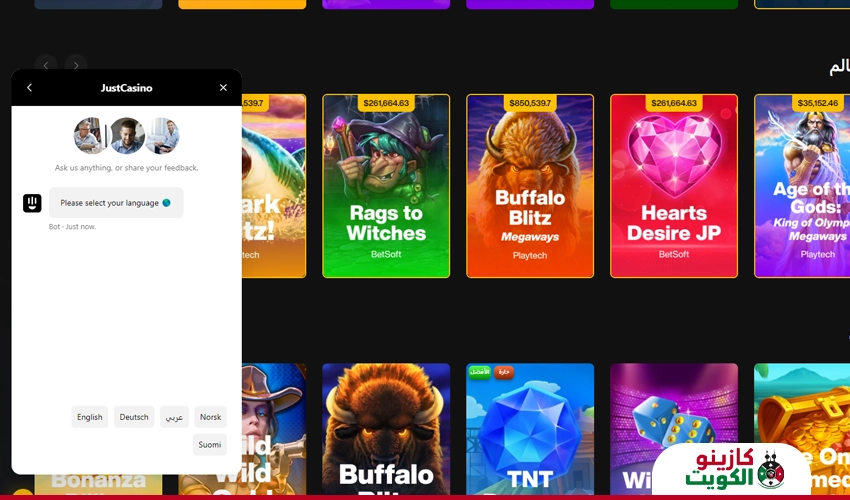Click the 'Please select your language' message

116,203
